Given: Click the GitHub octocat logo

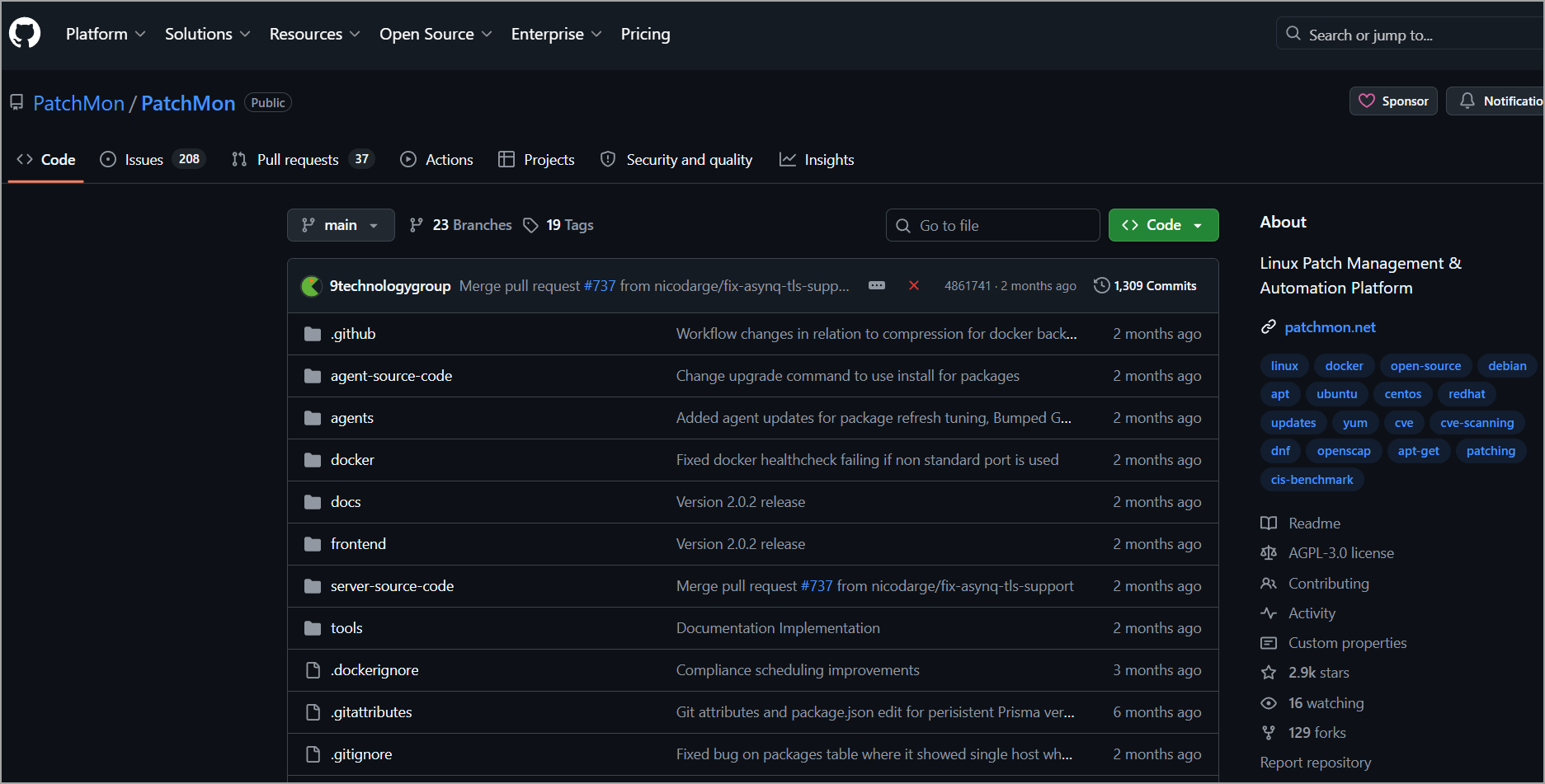Looking at the screenshot, I should tap(25, 34).
